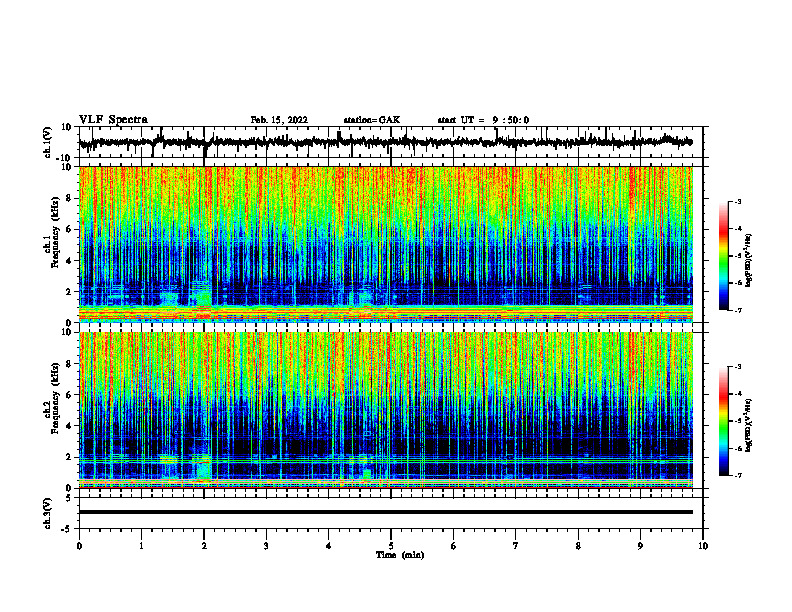Click the ch.1 waveform trace panel
The width and height of the screenshot is (792, 612).
(391, 142)
